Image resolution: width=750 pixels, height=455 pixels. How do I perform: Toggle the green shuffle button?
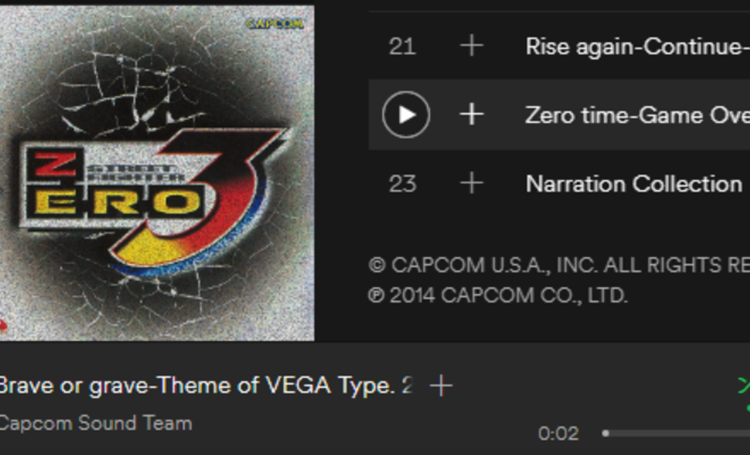pos(743,386)
